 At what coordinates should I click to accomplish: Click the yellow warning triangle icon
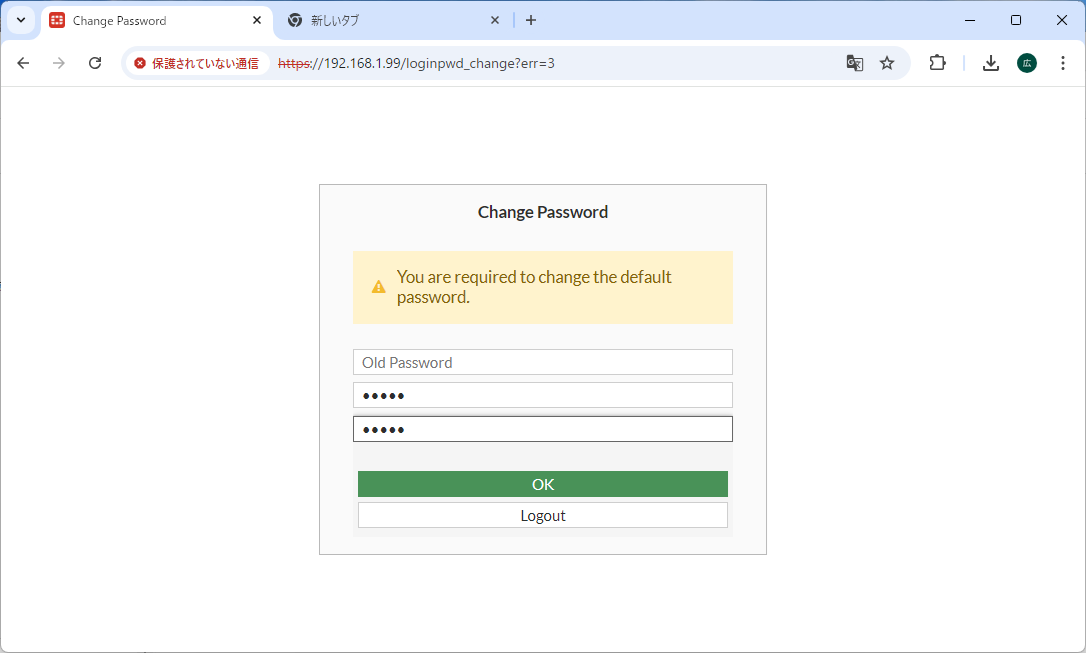pos(378,287)
